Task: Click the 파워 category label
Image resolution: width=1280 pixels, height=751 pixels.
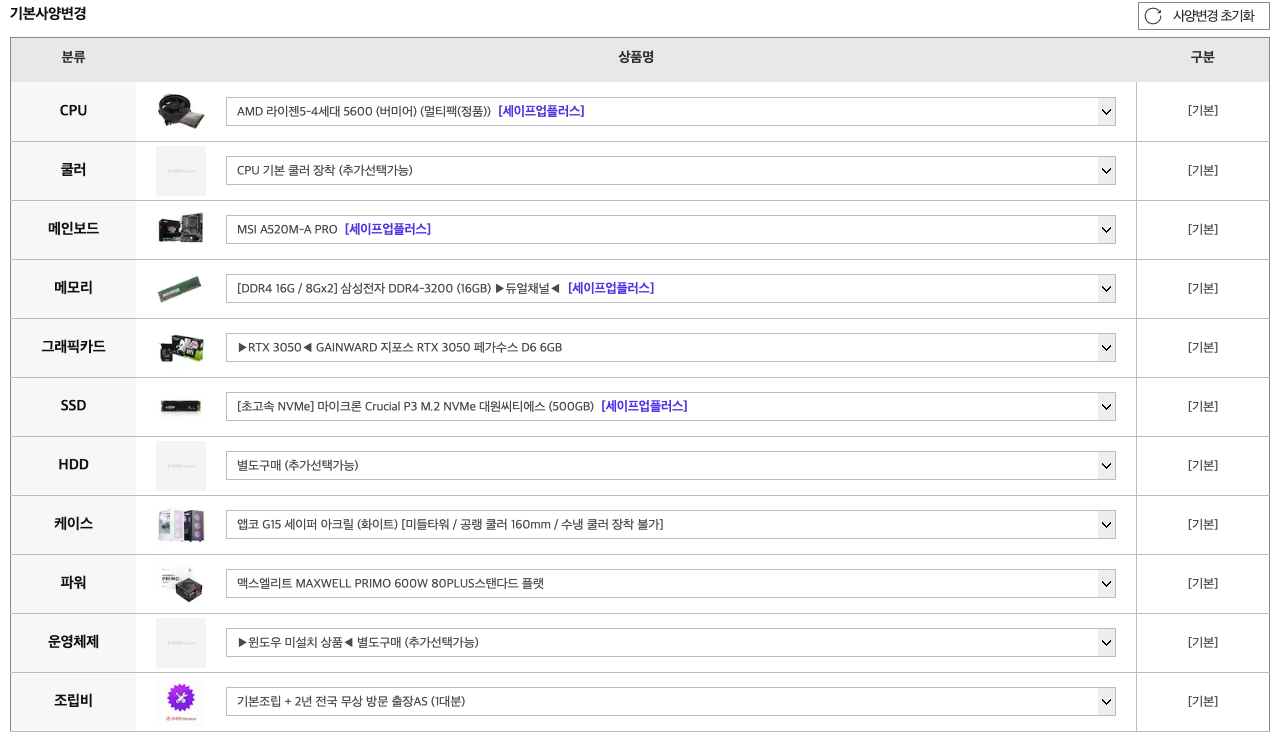Action: (x=73, y=583)
